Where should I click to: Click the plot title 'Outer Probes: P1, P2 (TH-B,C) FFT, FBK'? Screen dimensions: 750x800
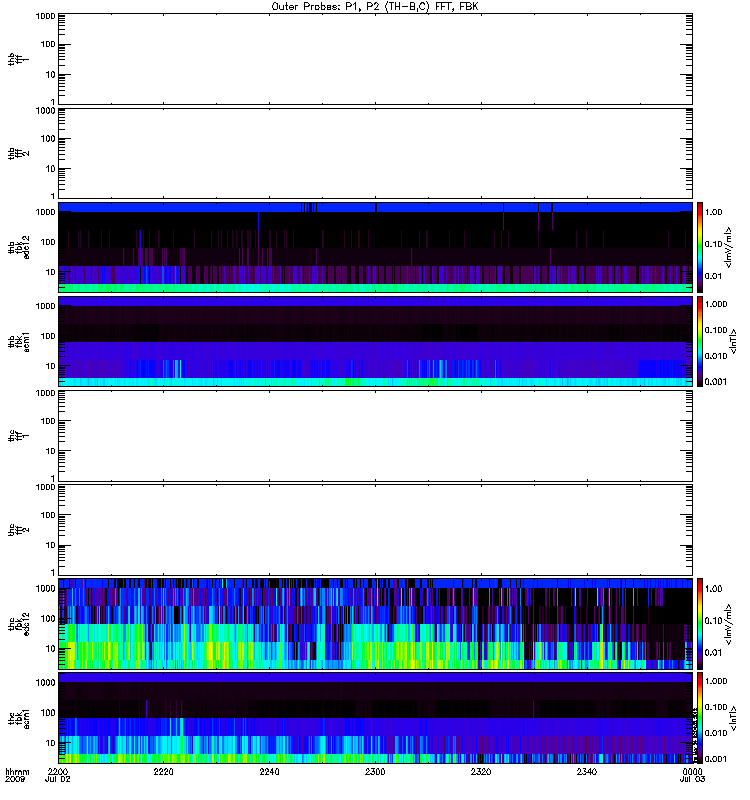(375, 7)
